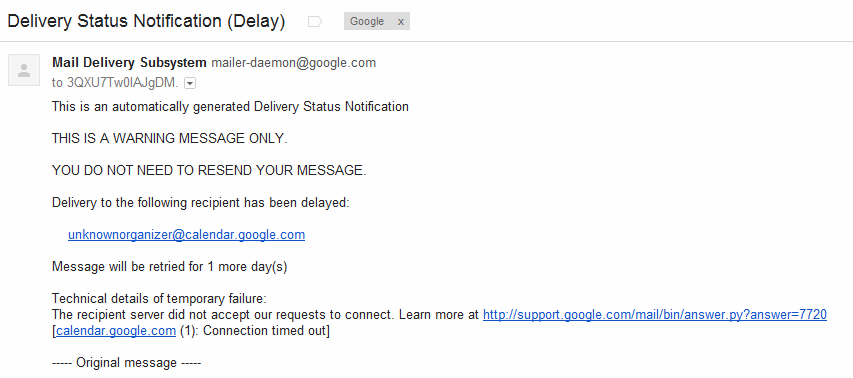The width and height of the screenshot is (853, 378).
Task: Open the support.google.com answer link
Action: [x=655, y=314]
